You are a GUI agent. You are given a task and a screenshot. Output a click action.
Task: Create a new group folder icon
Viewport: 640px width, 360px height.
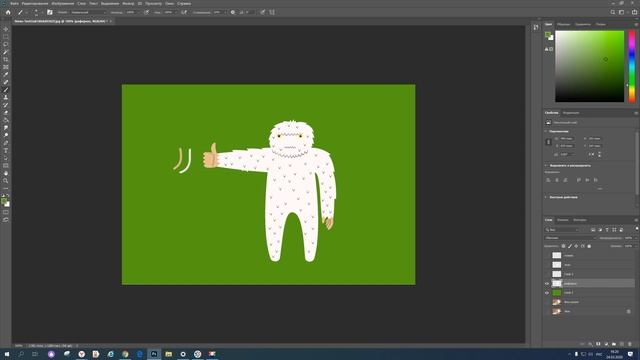614,344
